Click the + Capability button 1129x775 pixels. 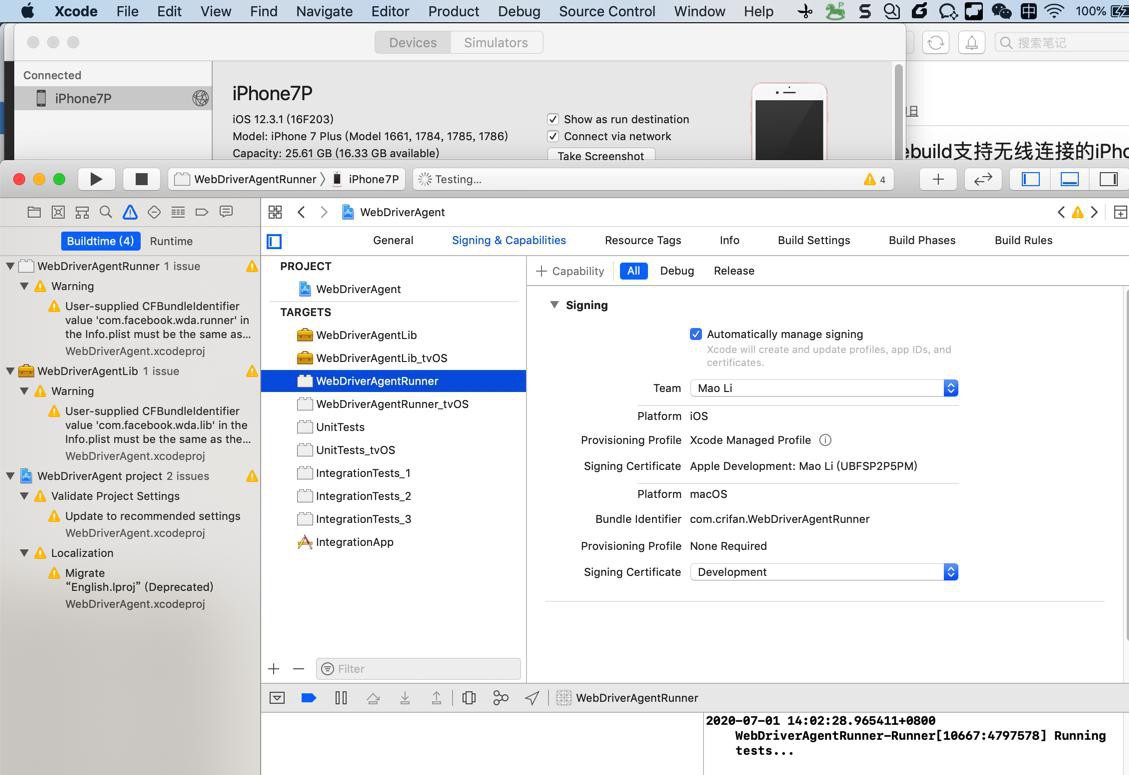[x=570, y=271]
